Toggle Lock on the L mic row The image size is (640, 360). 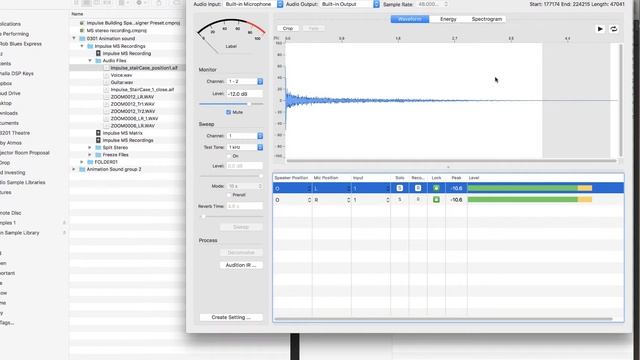[436, 188]
